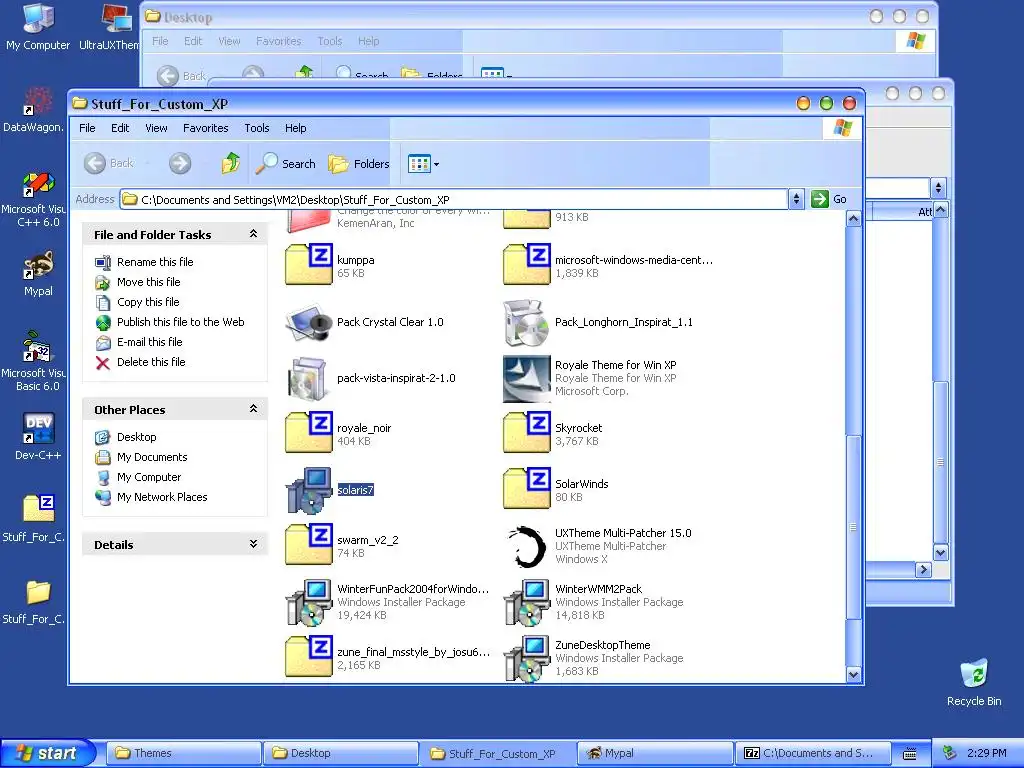
Task: Switch to Desktop taskbar button
Action: 340,753
